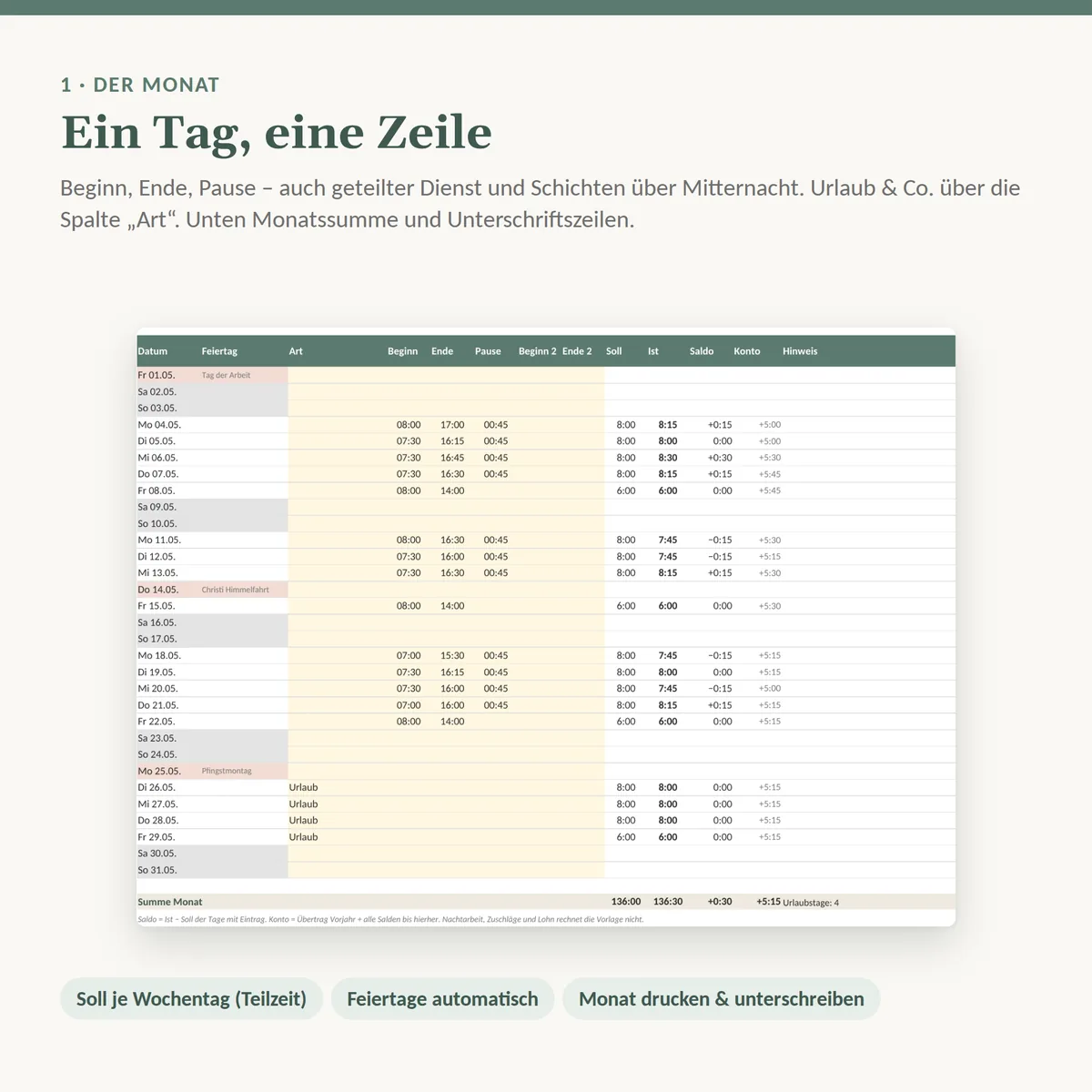This screenshot has height=1092, width=1092.
Task: Click 'Urlaub' entry on Mi 27.05.
Action: 303,804
